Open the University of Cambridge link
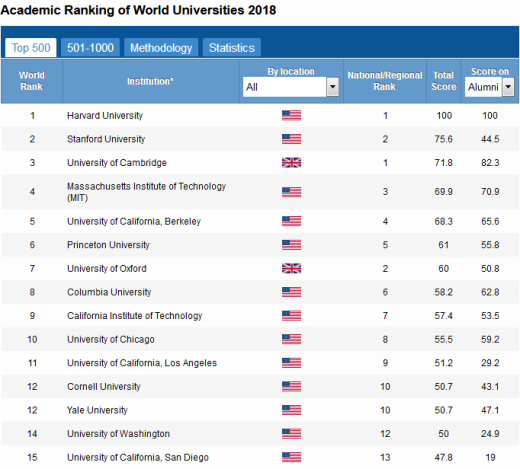Image resolution: width=520 pixels, height=469 pixels. [117, 163]
